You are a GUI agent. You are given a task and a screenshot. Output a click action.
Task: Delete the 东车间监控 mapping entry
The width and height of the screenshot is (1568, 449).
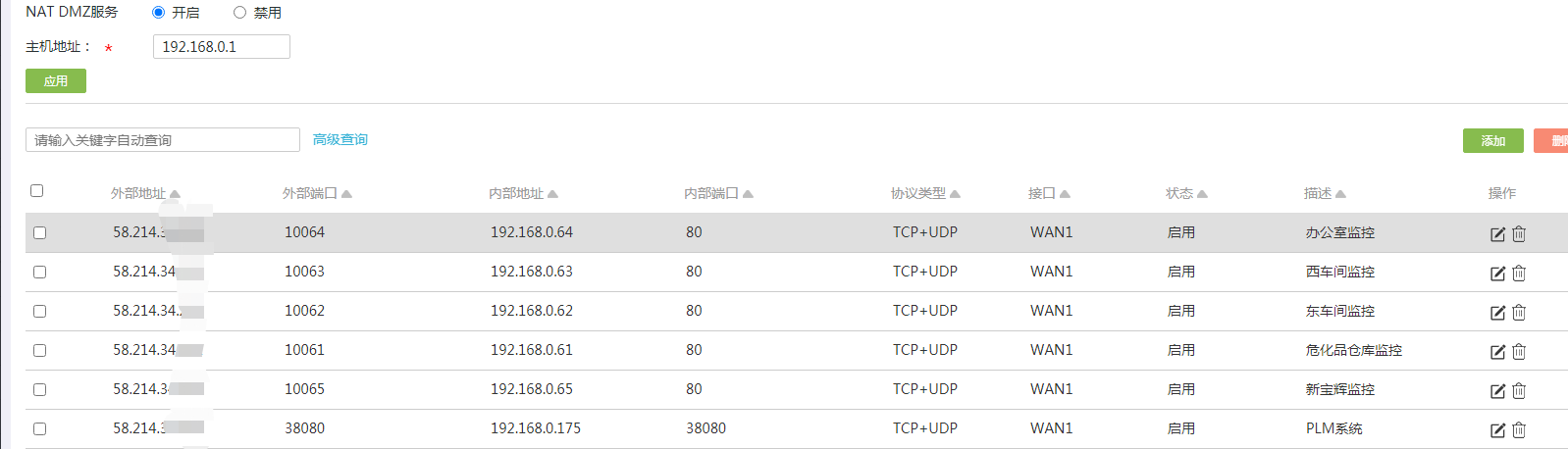tap(1519, 313)
